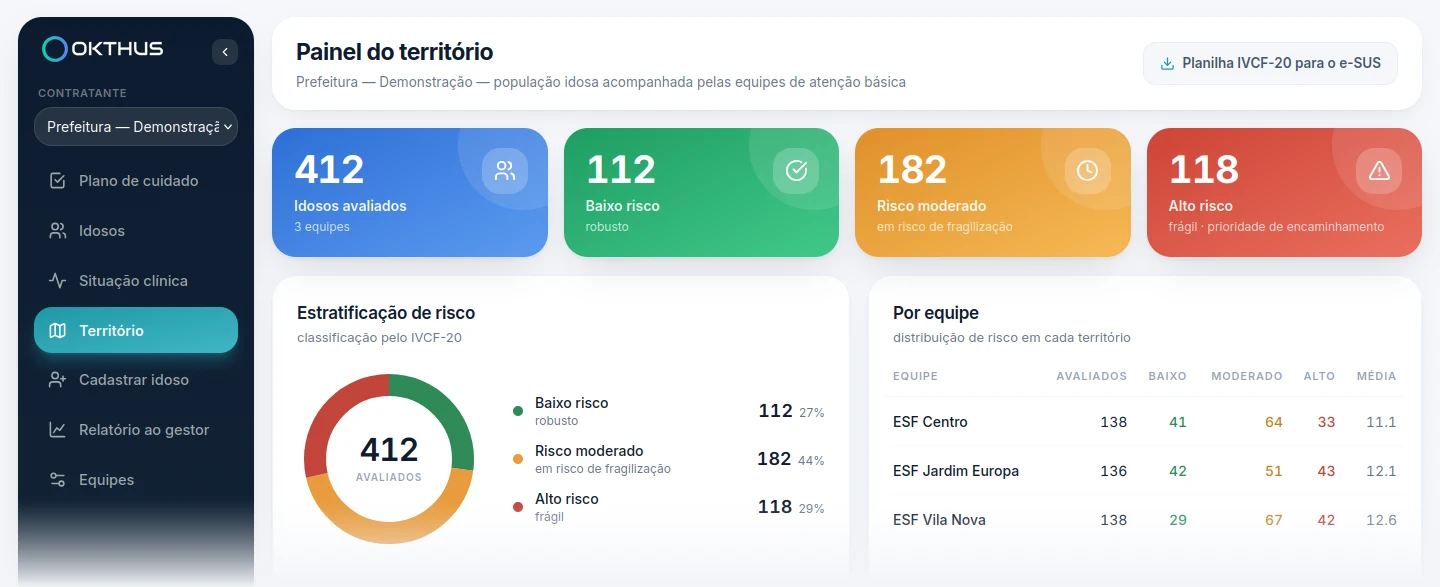Click the Relatório ao gestor chart icon
The image size is (1440, 587).
[x=58, y=430]
